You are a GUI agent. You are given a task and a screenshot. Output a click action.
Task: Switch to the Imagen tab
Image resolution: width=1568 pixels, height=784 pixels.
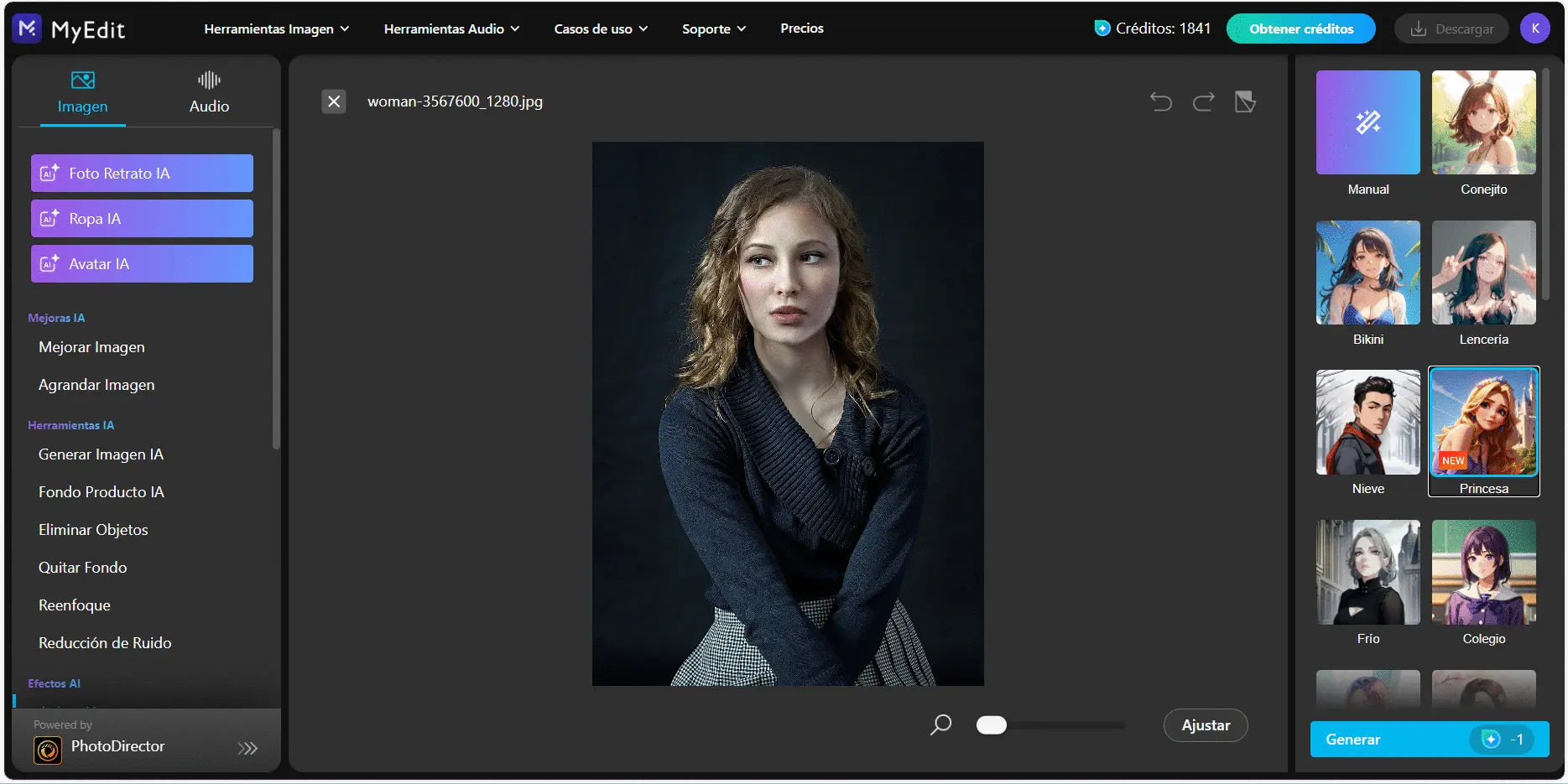83,93
